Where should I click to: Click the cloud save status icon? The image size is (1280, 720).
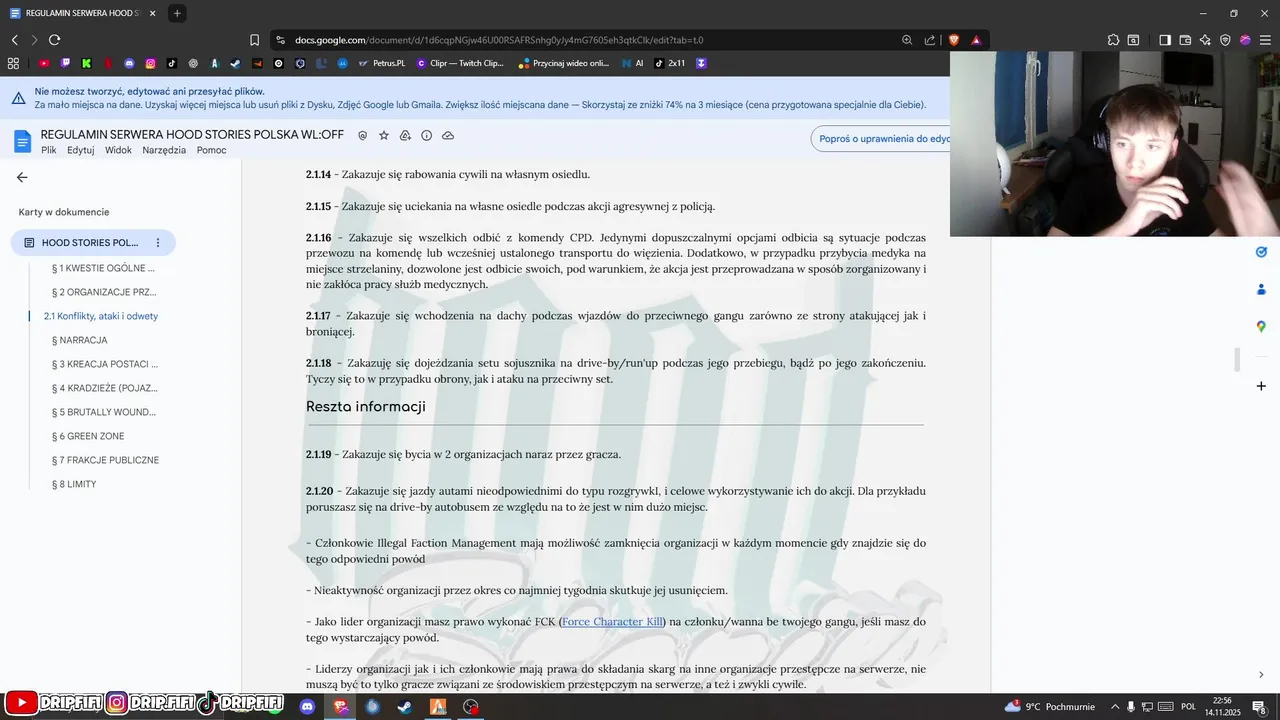click(448, 135)
